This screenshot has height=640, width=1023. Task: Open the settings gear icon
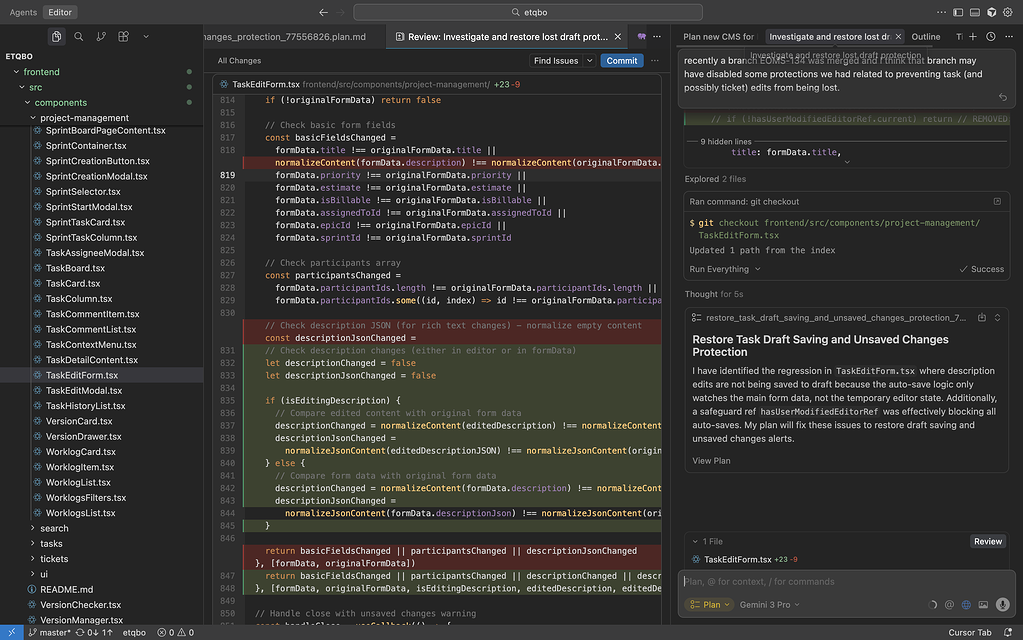pyautogui.click(x=1009, y=12)
